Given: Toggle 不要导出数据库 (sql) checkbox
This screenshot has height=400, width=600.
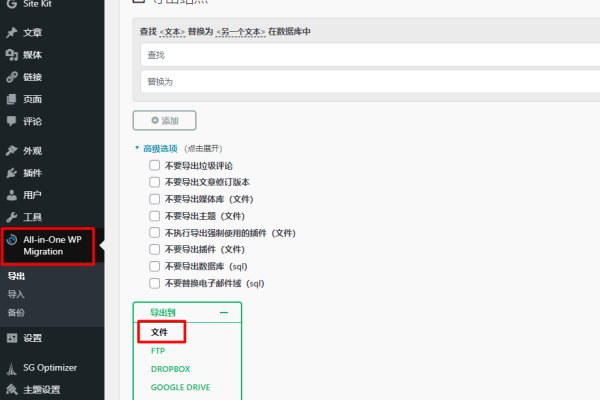Looking at the screenshot, I should coord(155,266).
